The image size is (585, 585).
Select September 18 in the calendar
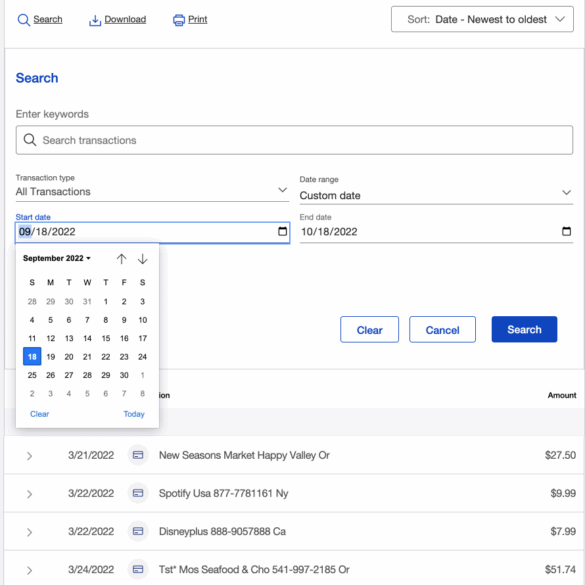point(32,356)
